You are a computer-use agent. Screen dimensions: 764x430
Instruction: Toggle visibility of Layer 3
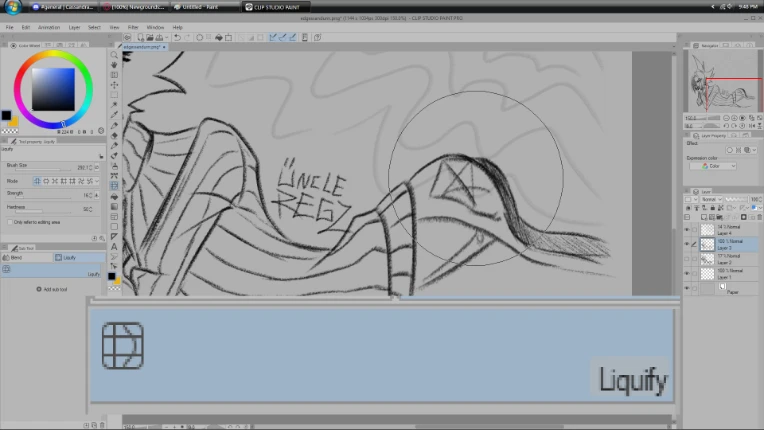coord(687,244)
